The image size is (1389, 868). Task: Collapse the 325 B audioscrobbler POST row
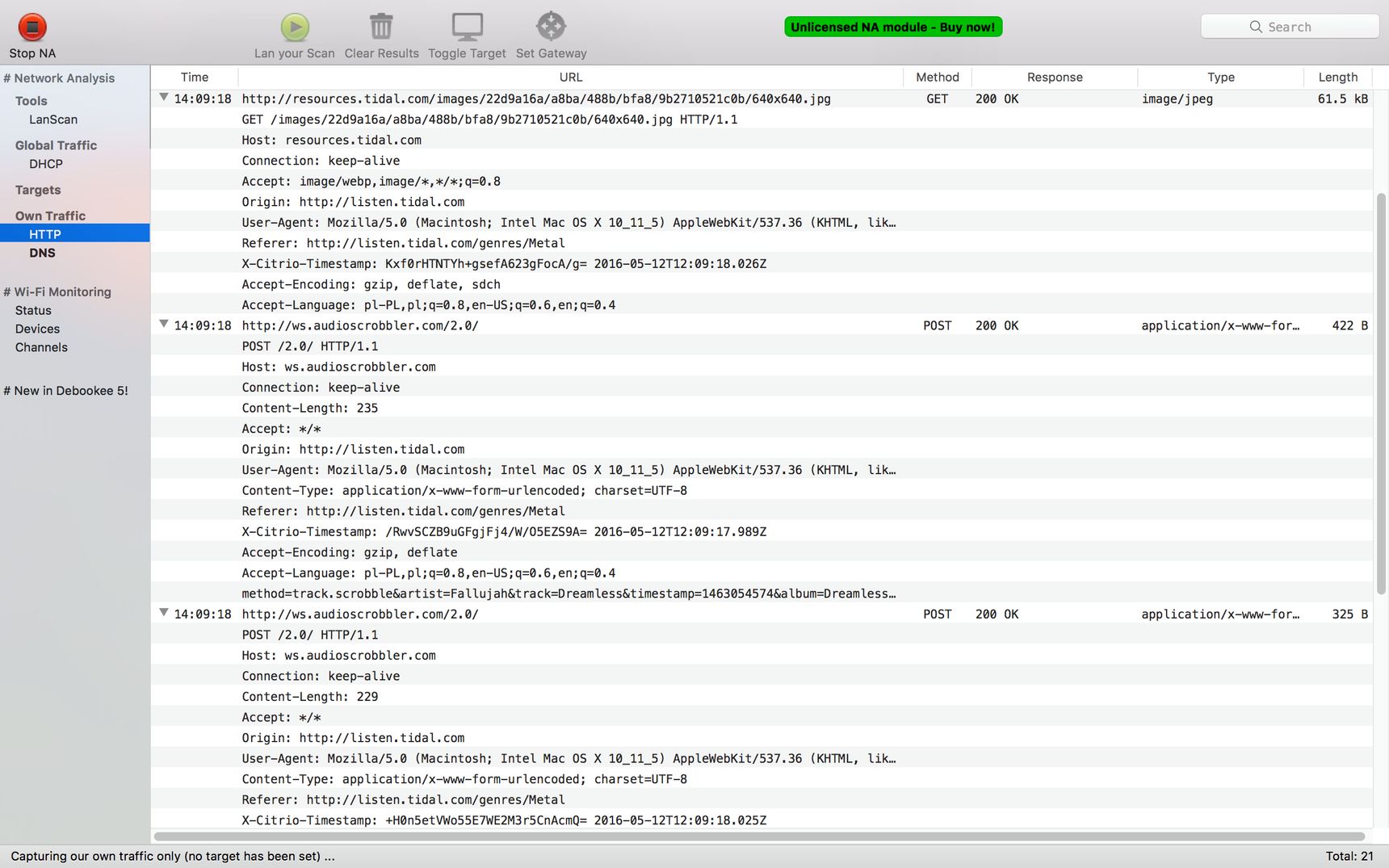pos(164,613)
